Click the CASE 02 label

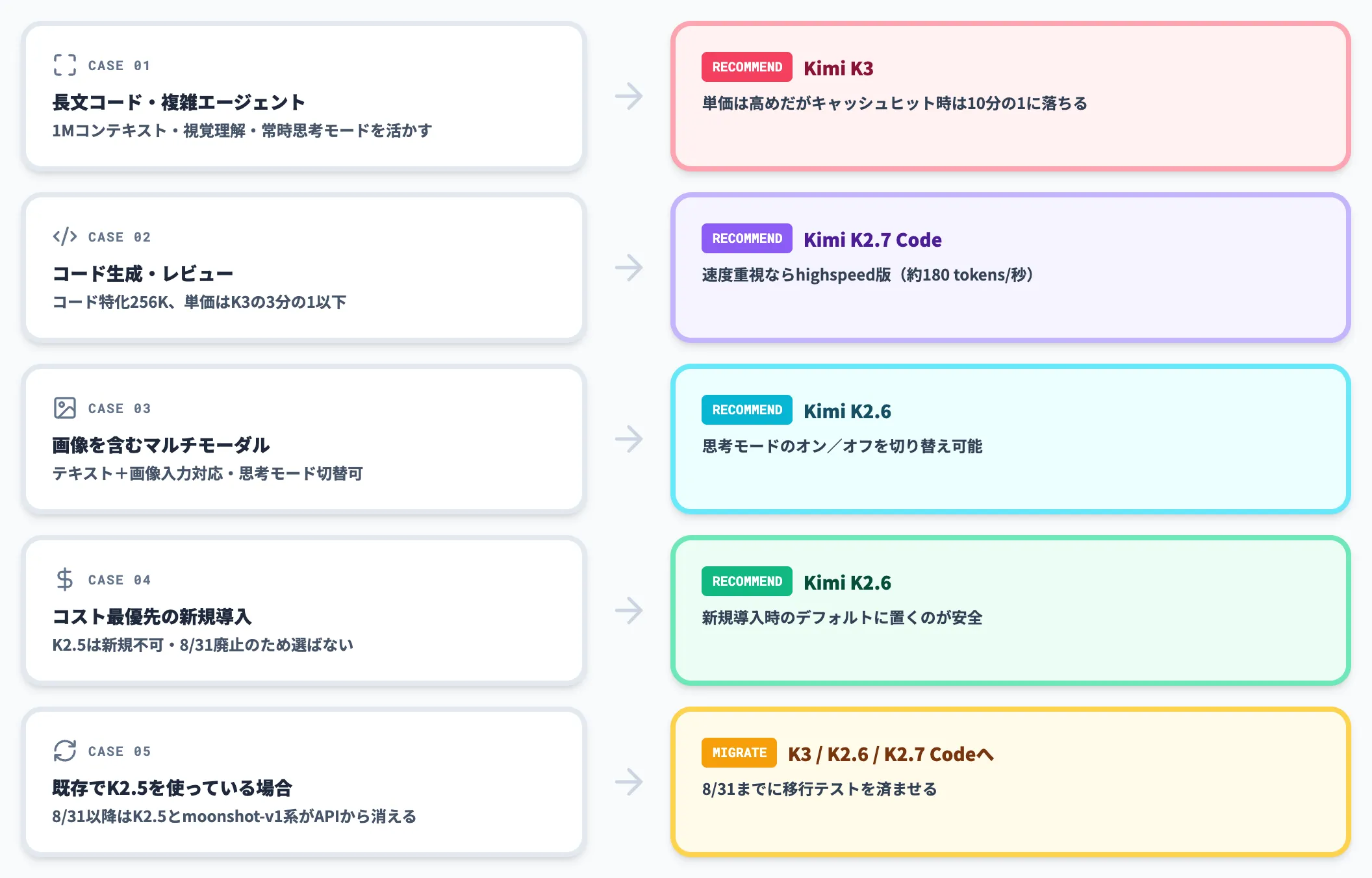tap(120, 237)
